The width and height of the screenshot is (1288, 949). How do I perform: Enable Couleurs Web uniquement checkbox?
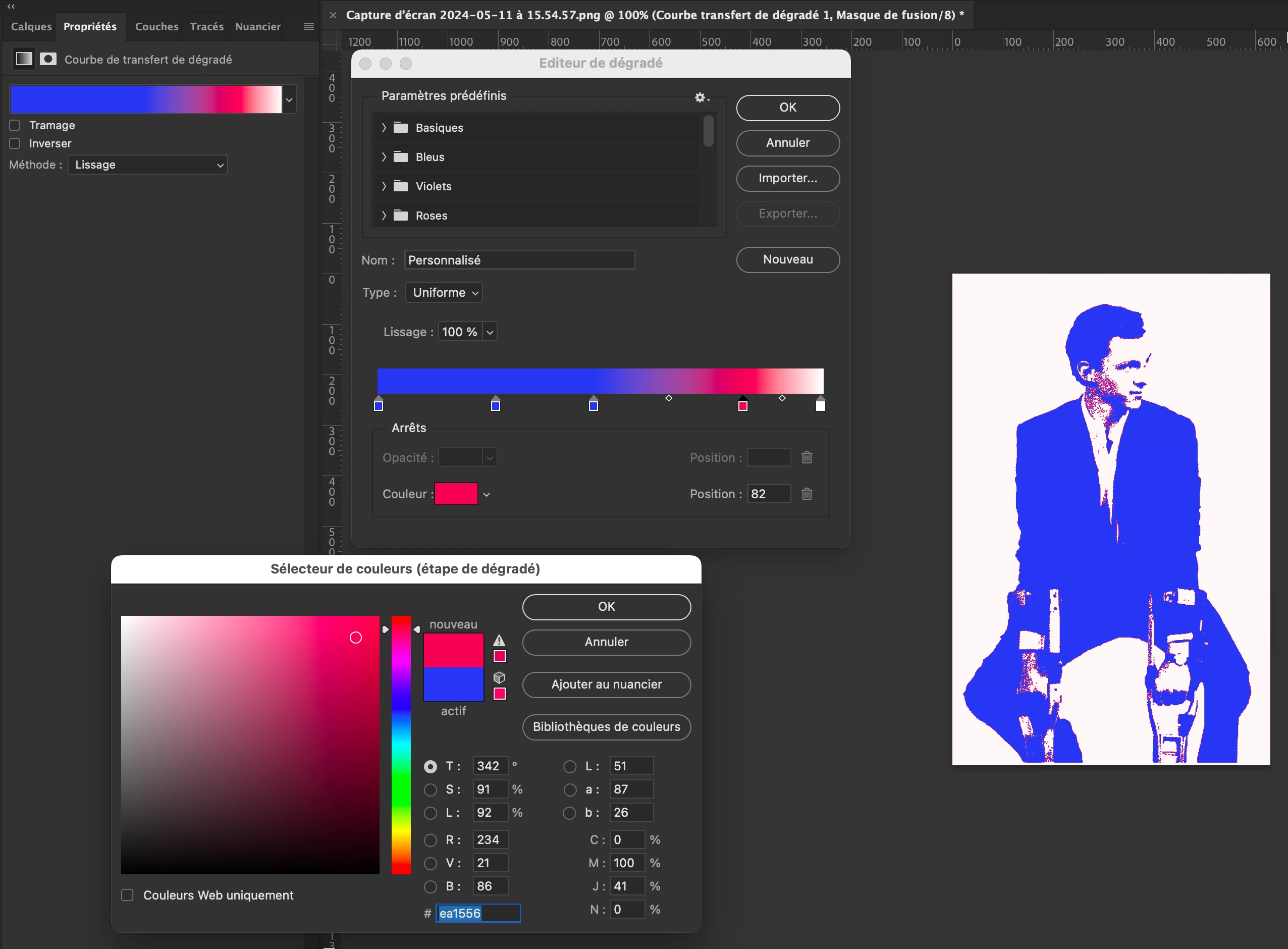[x=128, y=895]
